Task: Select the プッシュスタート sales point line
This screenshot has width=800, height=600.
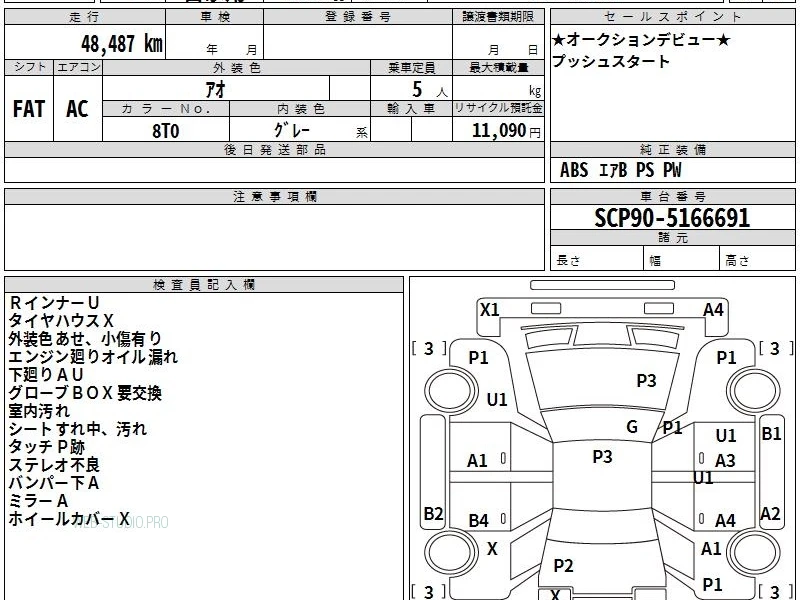Action: pyautogui.click(x=611, y=61)
